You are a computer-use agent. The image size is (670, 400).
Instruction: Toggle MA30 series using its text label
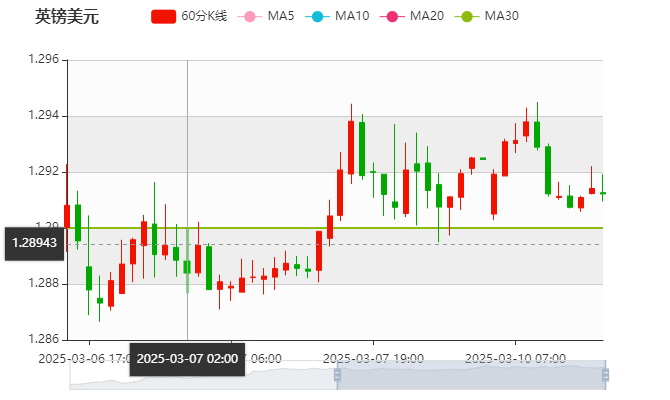tap(501, 16)
